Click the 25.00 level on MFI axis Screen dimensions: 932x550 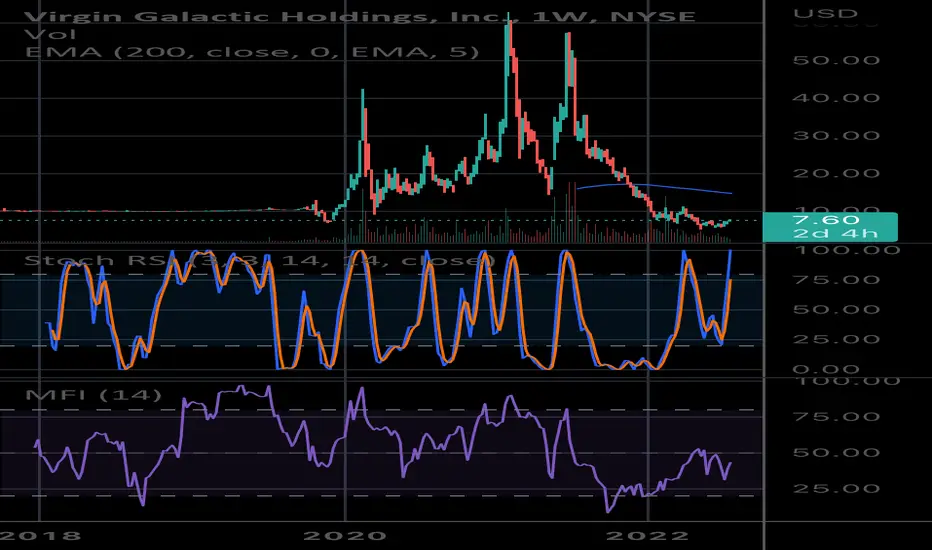pos(836,489)
